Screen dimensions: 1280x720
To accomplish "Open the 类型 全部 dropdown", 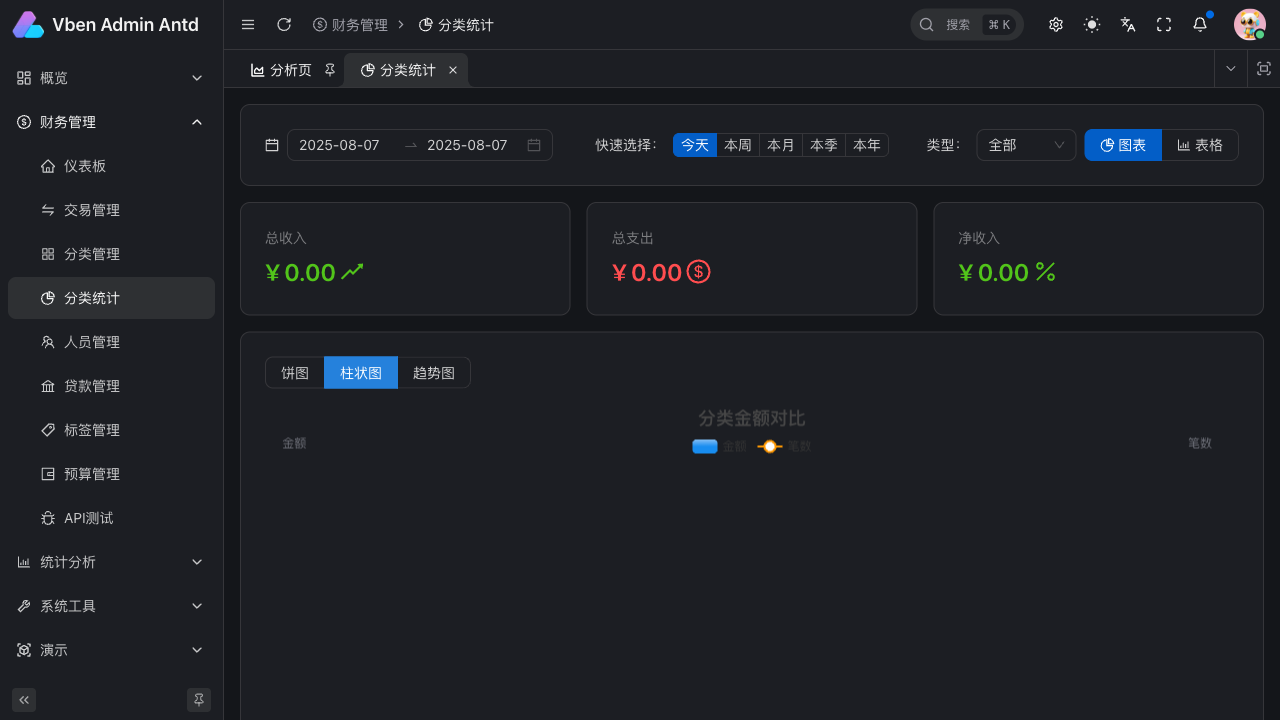I will pyautogui.click(x=1026, y=145).
